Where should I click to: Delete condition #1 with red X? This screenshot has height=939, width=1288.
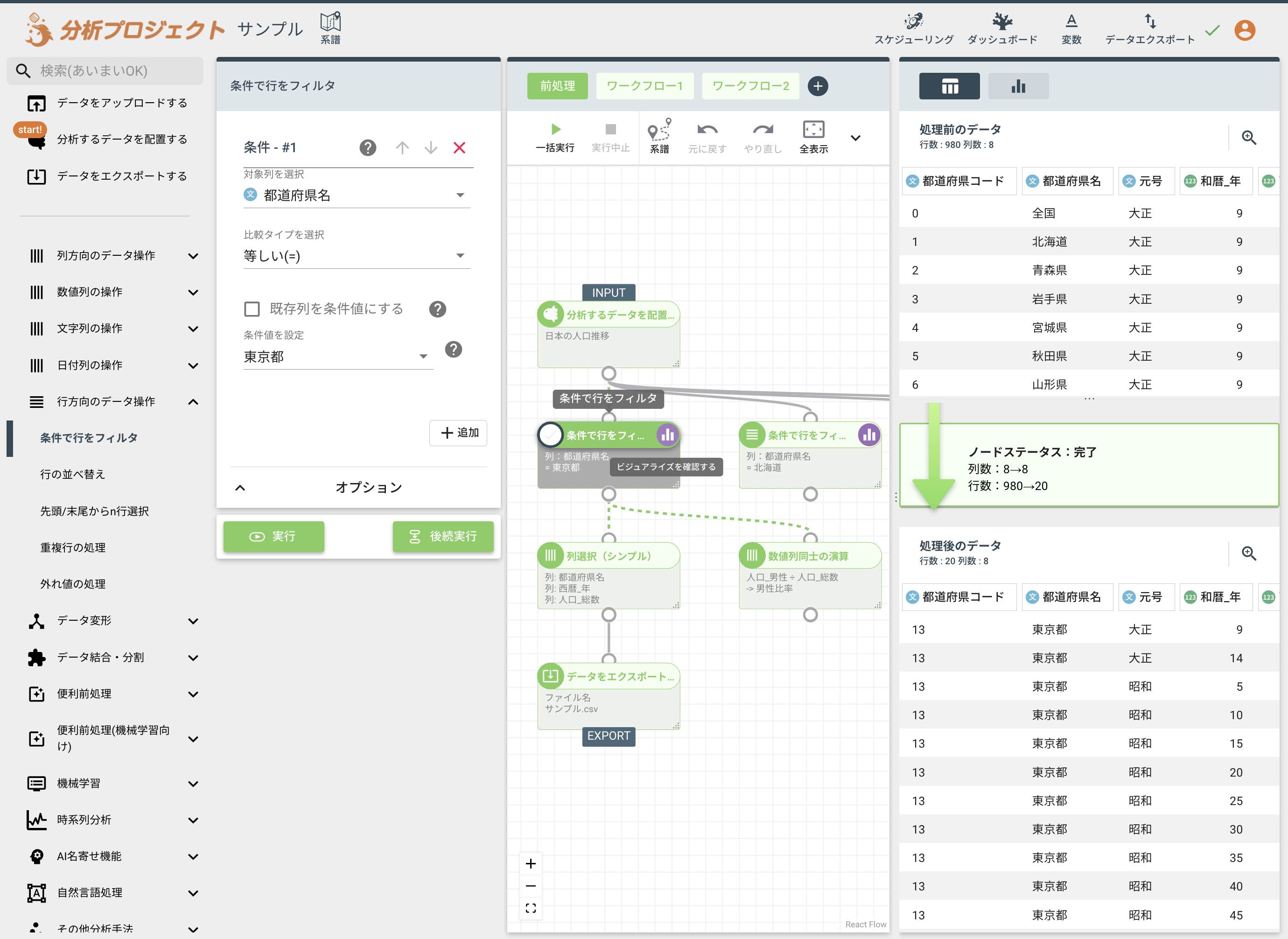(x=459, y=148)
